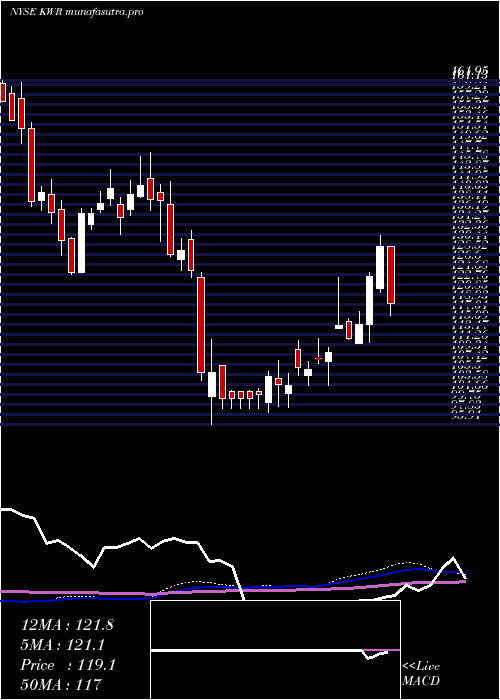Click the tall white candle before last red candle
Image resolution: width=500 pixels, height=700 pixels.
pos(380,267)
